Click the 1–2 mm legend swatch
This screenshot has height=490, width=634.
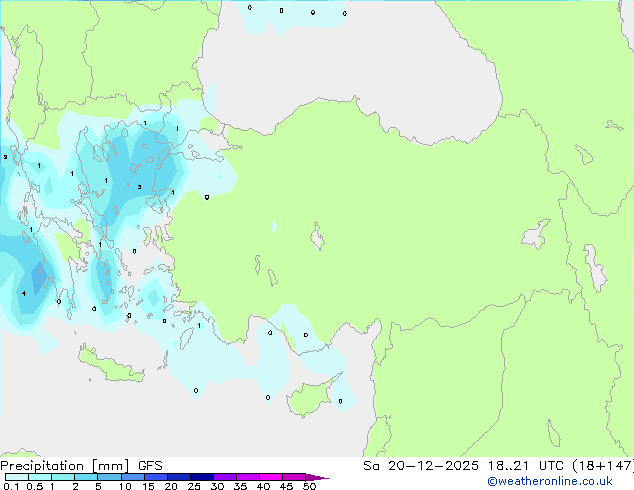[63, 477]
